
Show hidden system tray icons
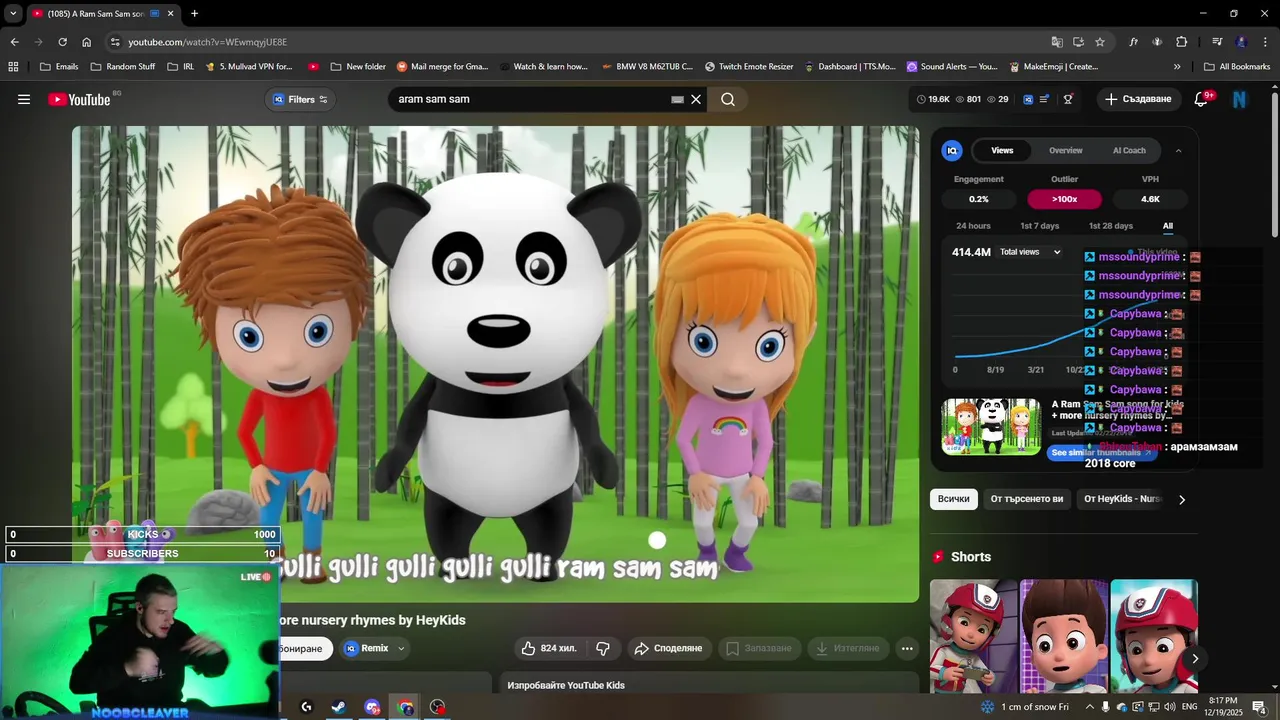coord(1090,707)
